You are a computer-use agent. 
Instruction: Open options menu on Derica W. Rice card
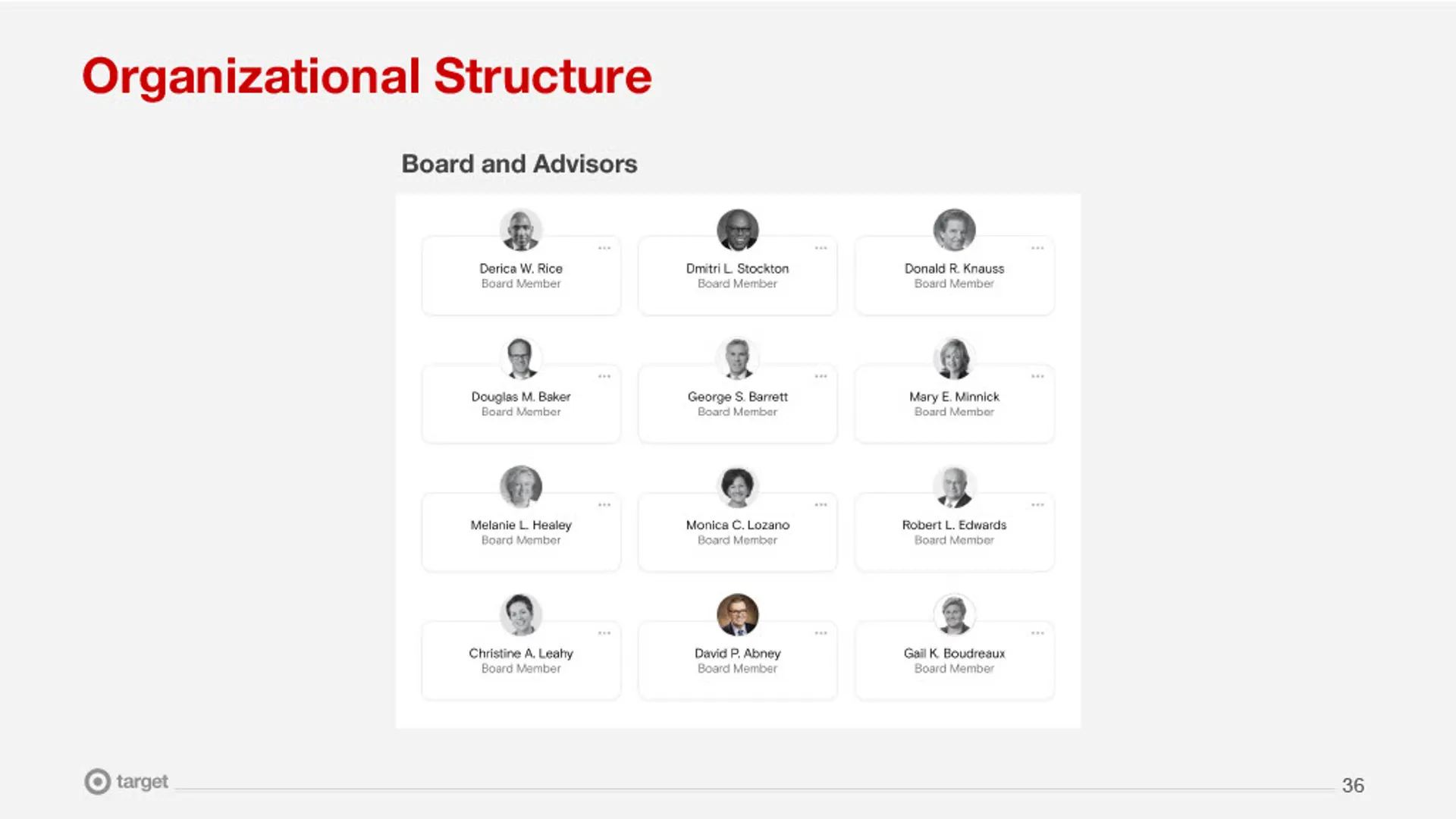[x=604, y=248]
